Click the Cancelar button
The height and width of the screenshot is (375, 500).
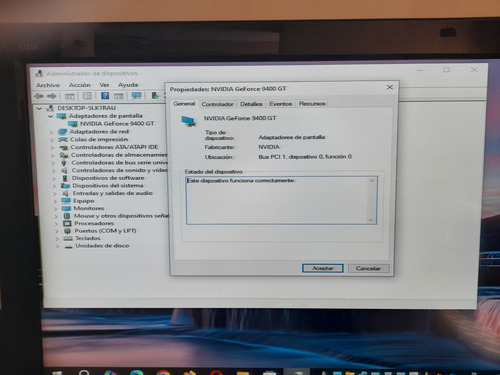368,268
